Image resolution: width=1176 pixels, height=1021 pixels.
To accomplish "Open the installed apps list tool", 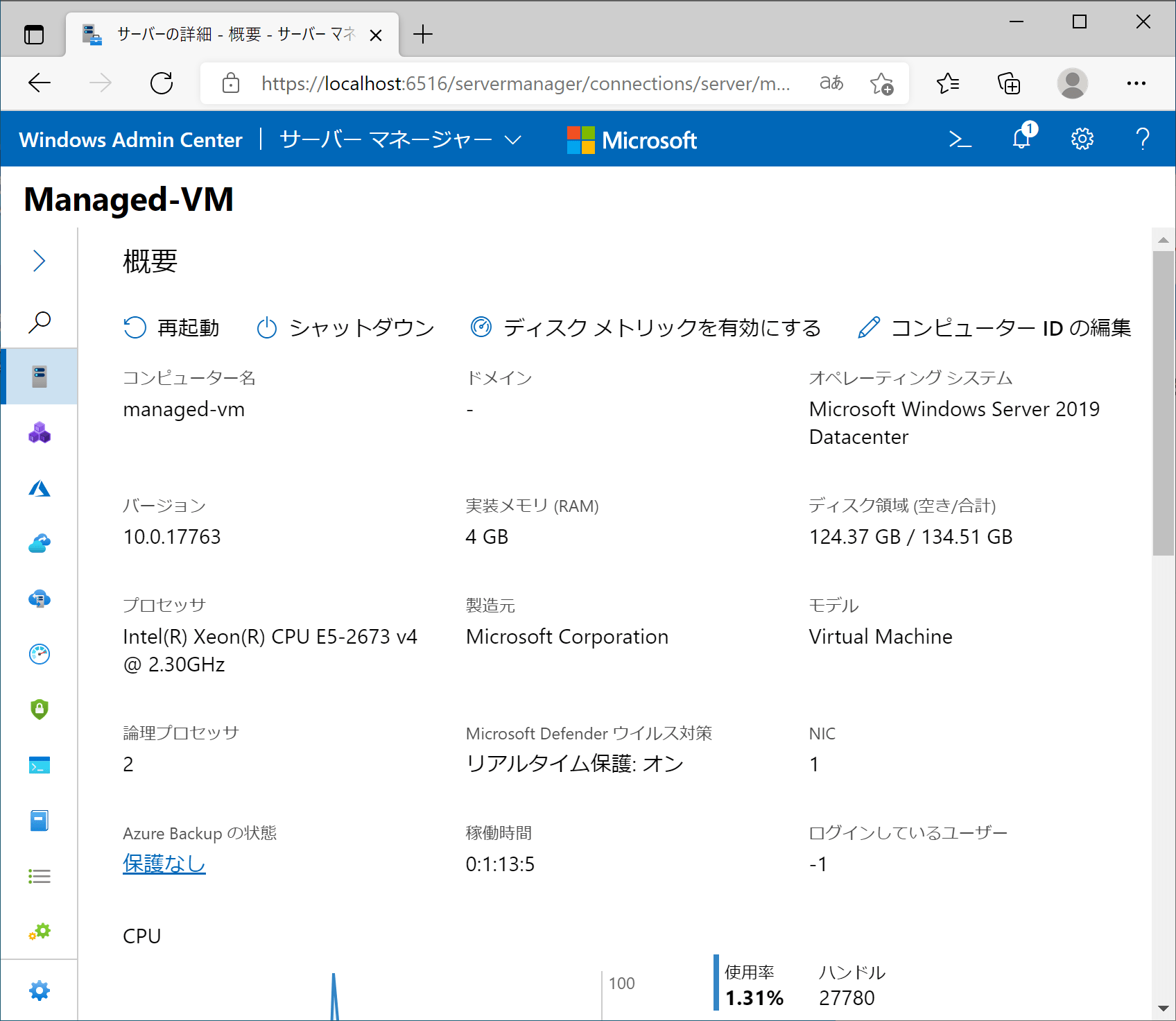I will pos(40,876).
